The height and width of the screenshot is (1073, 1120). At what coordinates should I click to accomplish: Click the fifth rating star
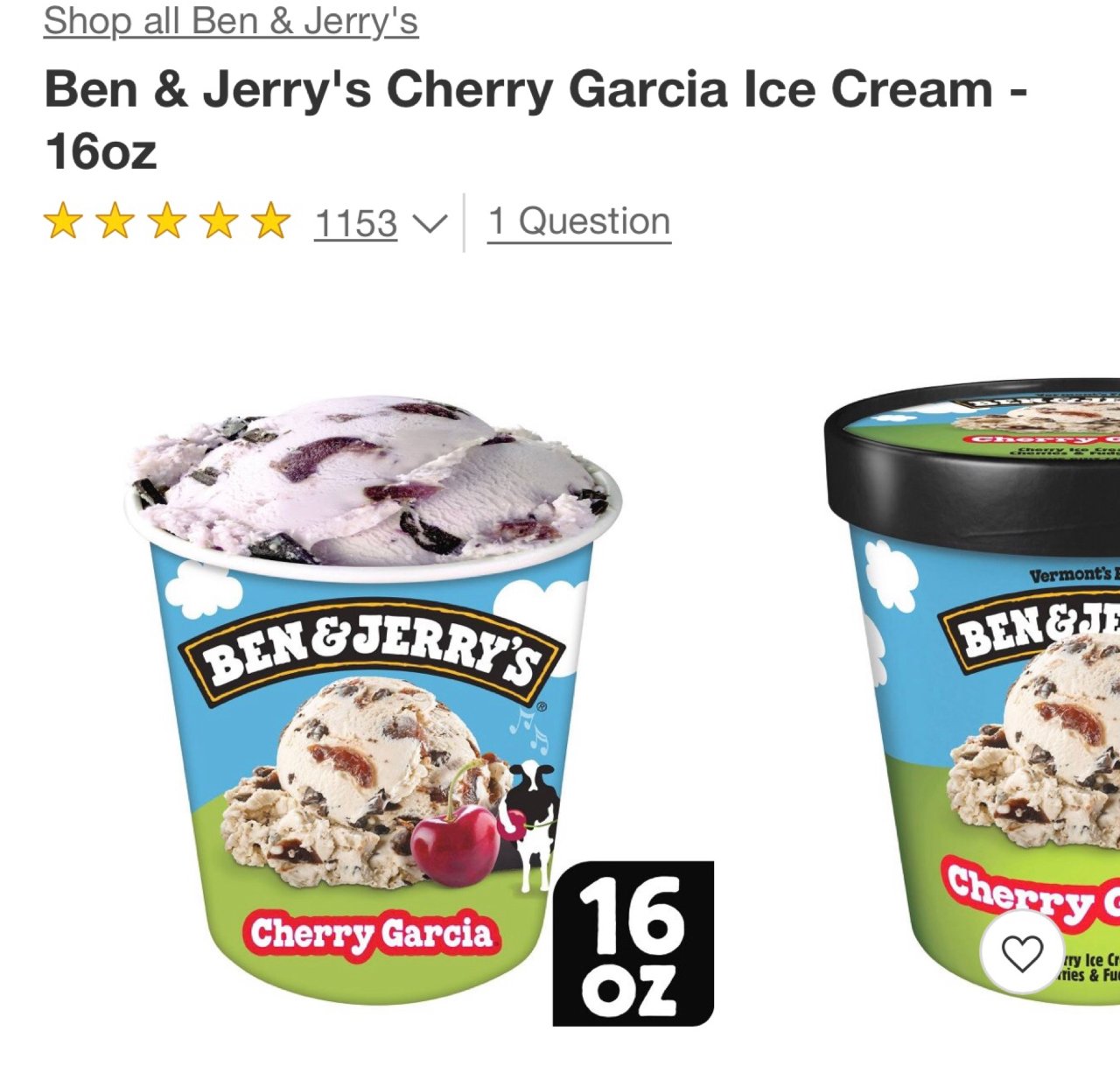tap(271, 221)
